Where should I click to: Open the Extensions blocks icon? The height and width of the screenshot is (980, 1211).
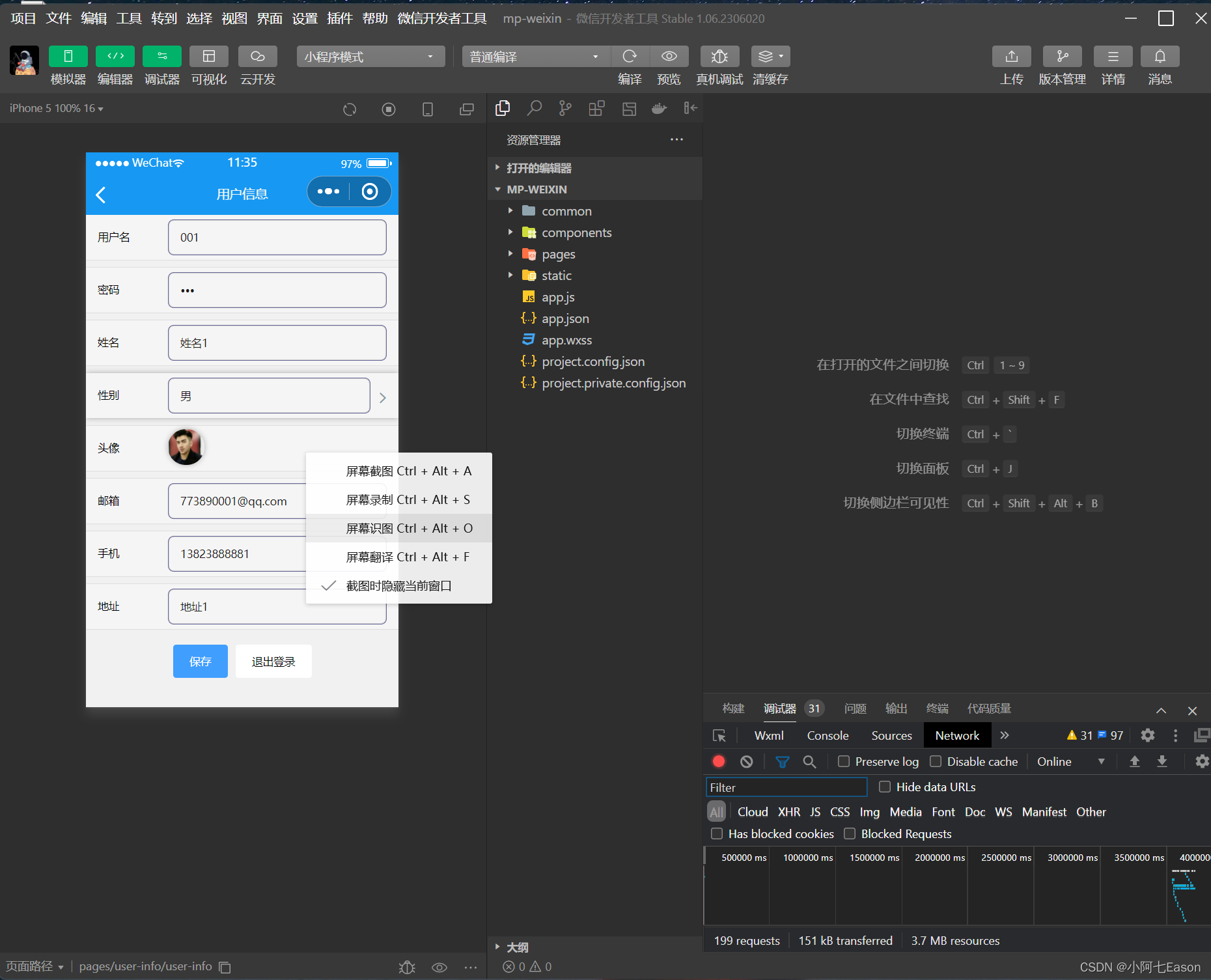point(596,108)
